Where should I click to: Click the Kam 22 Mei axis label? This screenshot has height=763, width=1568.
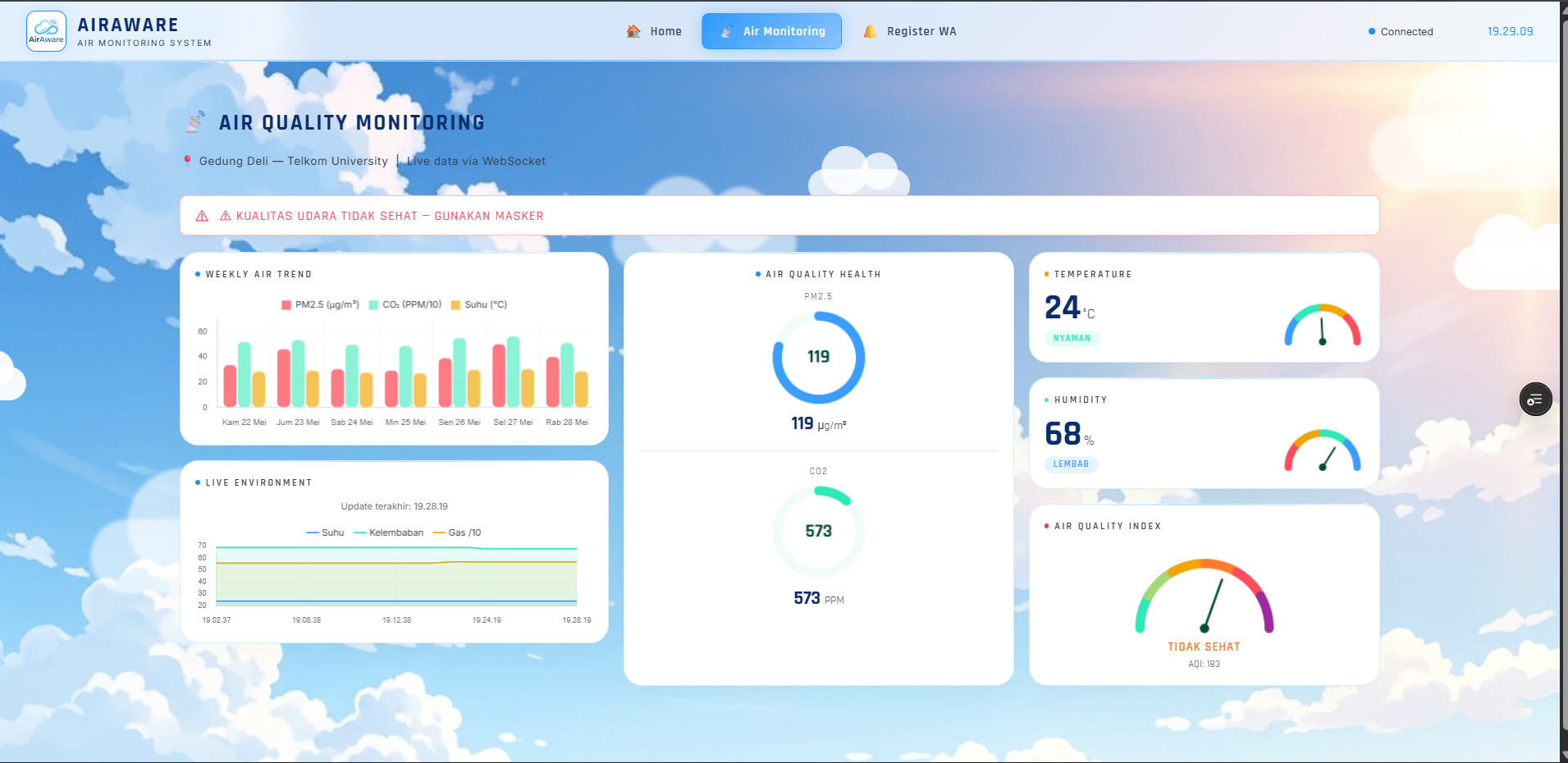click(x=245, y=423)
